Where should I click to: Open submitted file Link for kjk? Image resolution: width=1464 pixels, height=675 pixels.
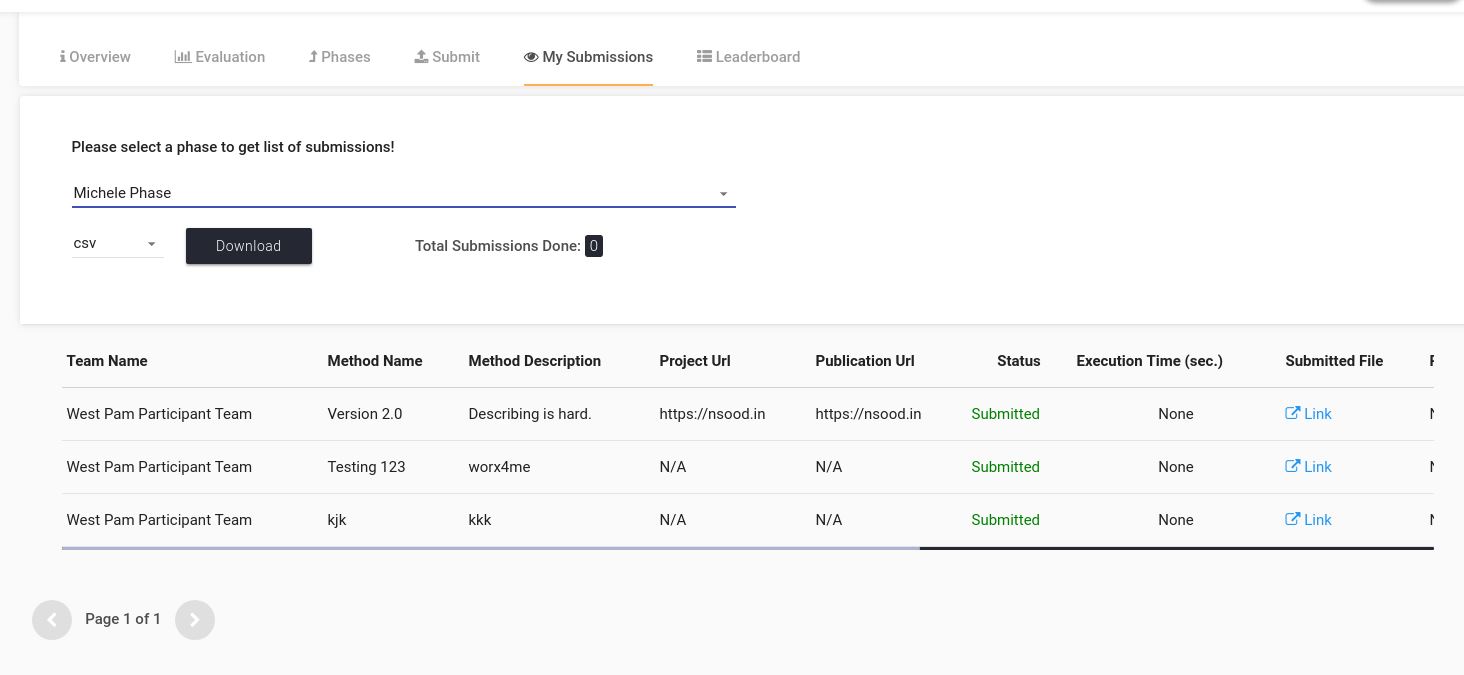point(1308,520)
